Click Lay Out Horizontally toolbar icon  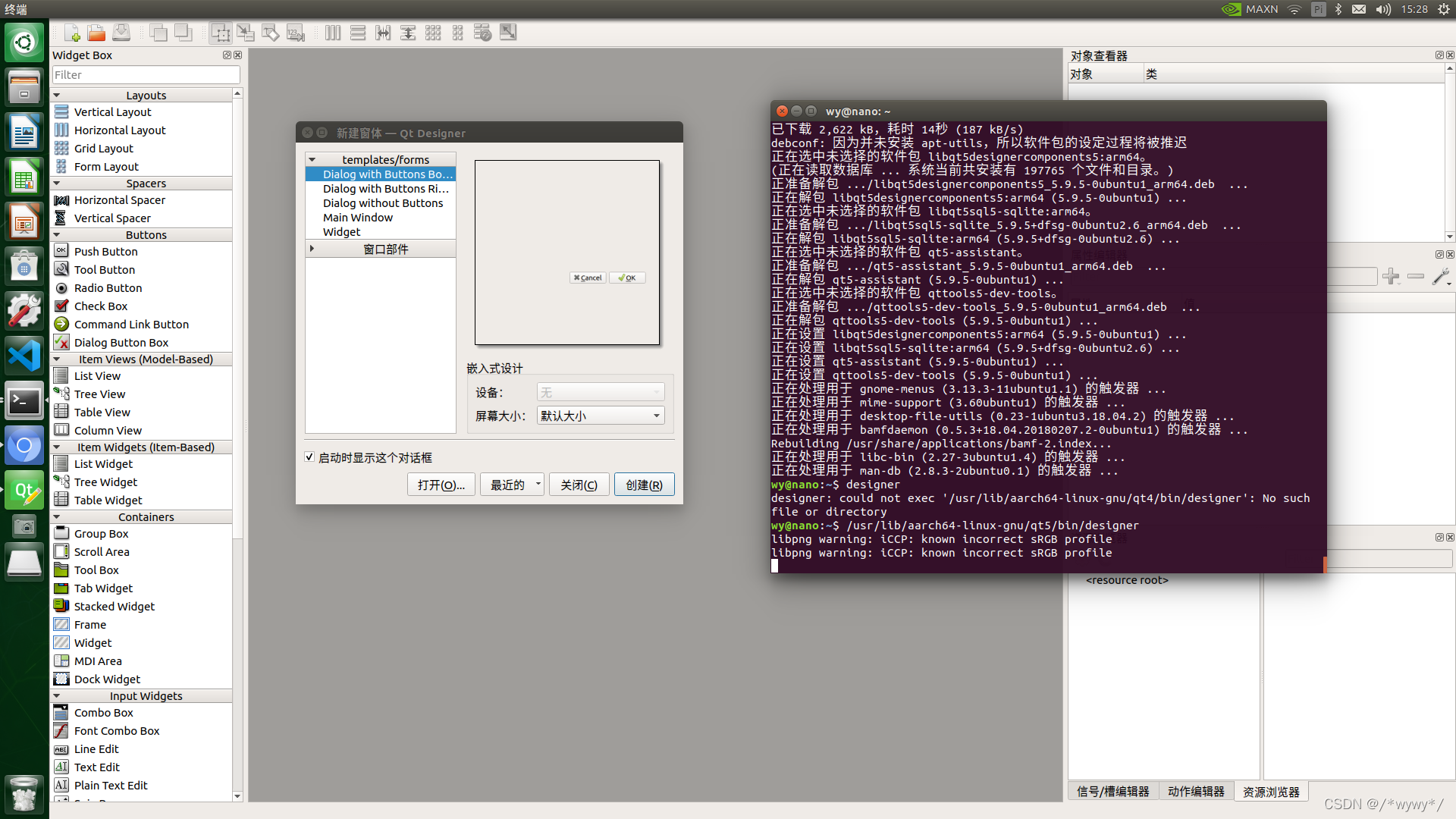pyautogui.click(x=333, y=33)
